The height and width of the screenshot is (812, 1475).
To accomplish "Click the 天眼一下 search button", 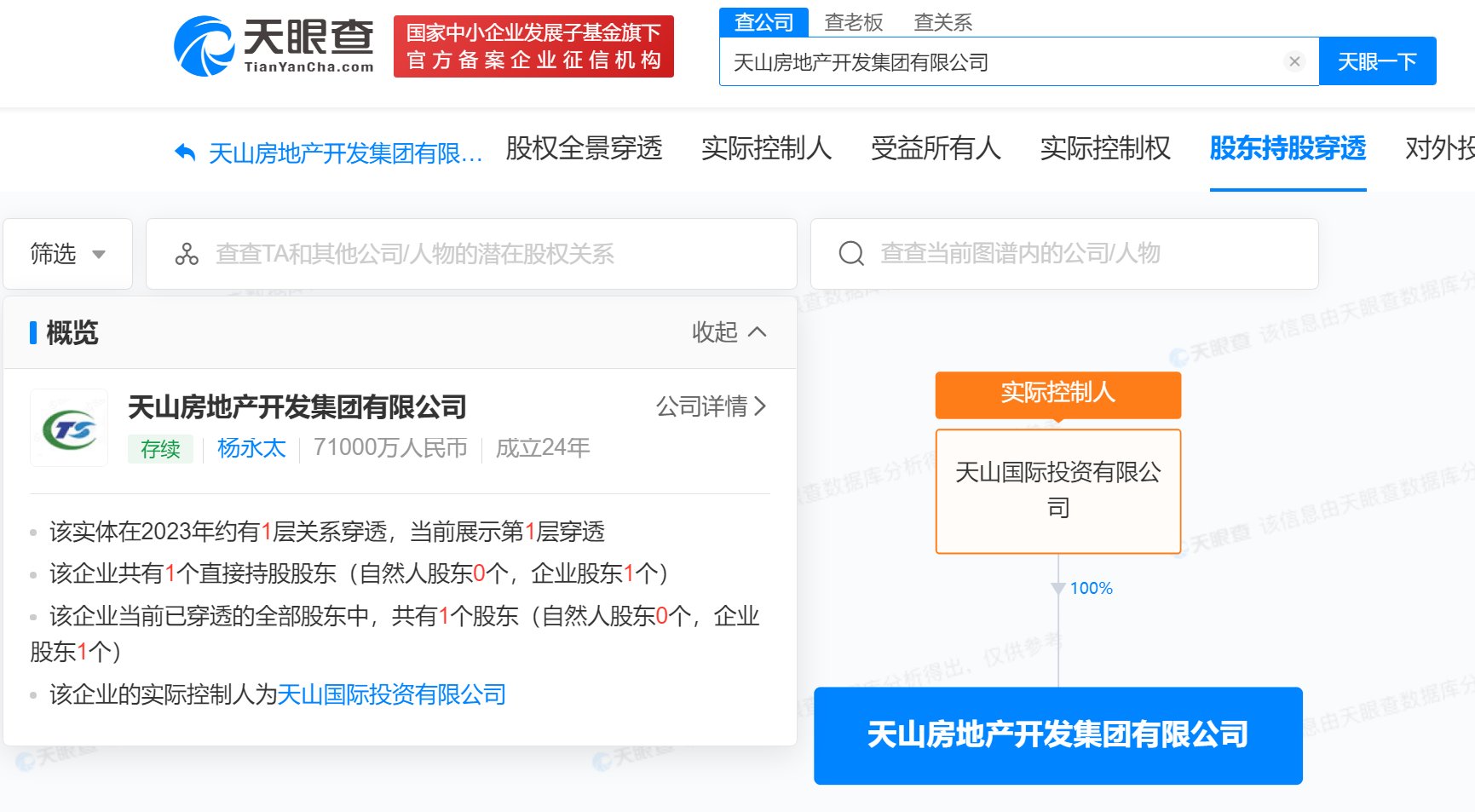I will click(1377, 60).
